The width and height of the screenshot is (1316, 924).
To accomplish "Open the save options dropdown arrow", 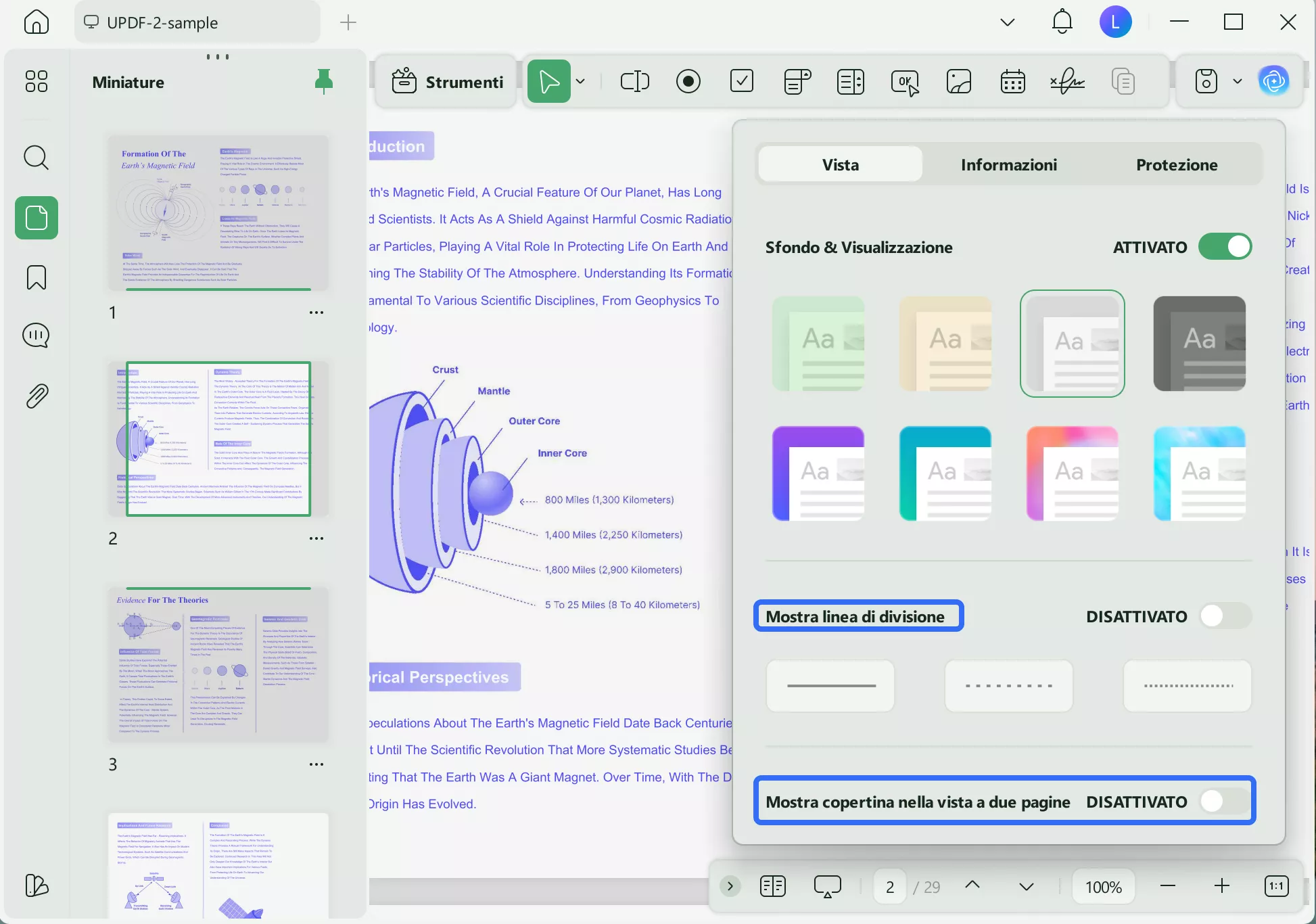I will [x=1237, y=82].
